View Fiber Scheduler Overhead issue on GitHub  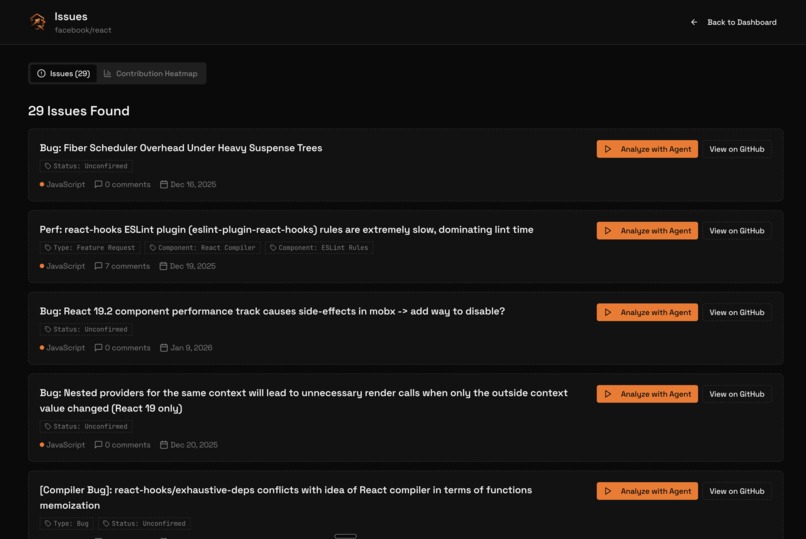[737, 149]
